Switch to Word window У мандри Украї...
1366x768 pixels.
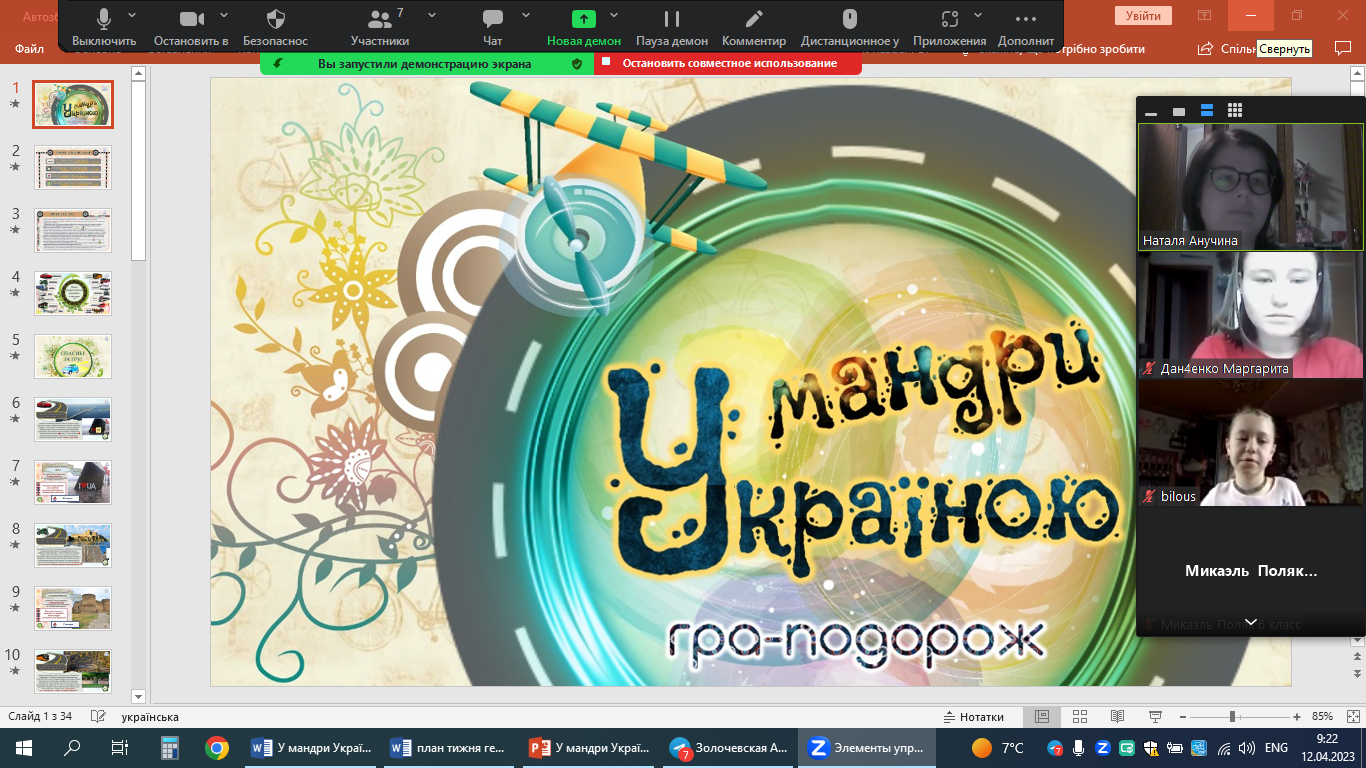click(x=311, y=748)
